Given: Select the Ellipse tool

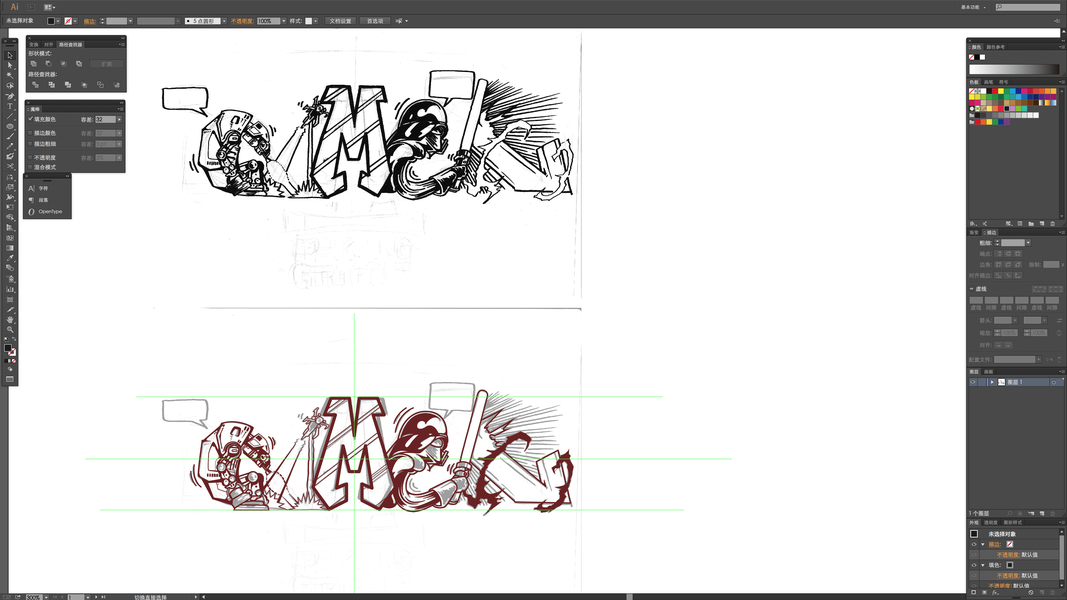Looking at the screenshot, I should [x=10, y=127].
